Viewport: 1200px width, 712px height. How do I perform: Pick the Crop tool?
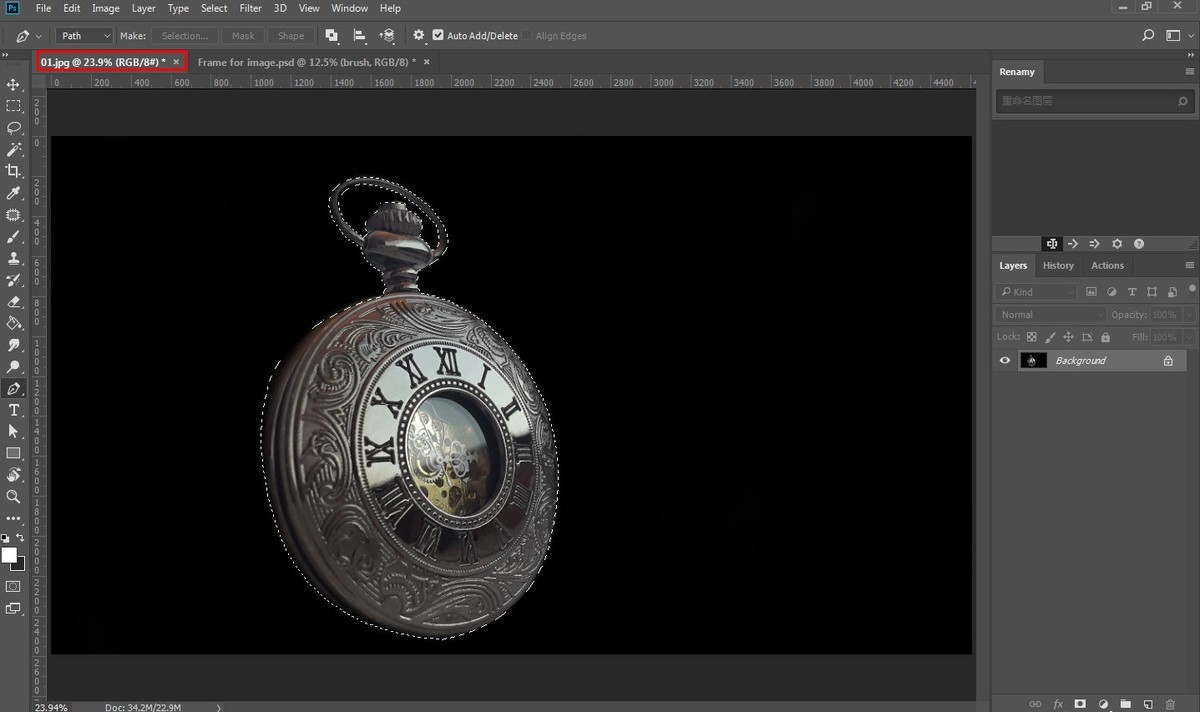tap(14, 171)
